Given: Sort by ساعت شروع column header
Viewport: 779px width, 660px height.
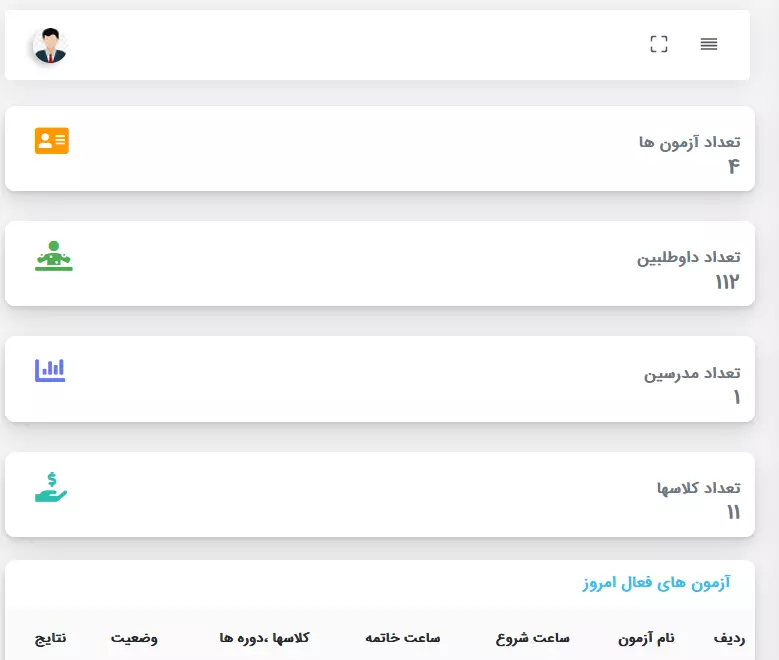Looking at the screenshot, I should point(533,638).
